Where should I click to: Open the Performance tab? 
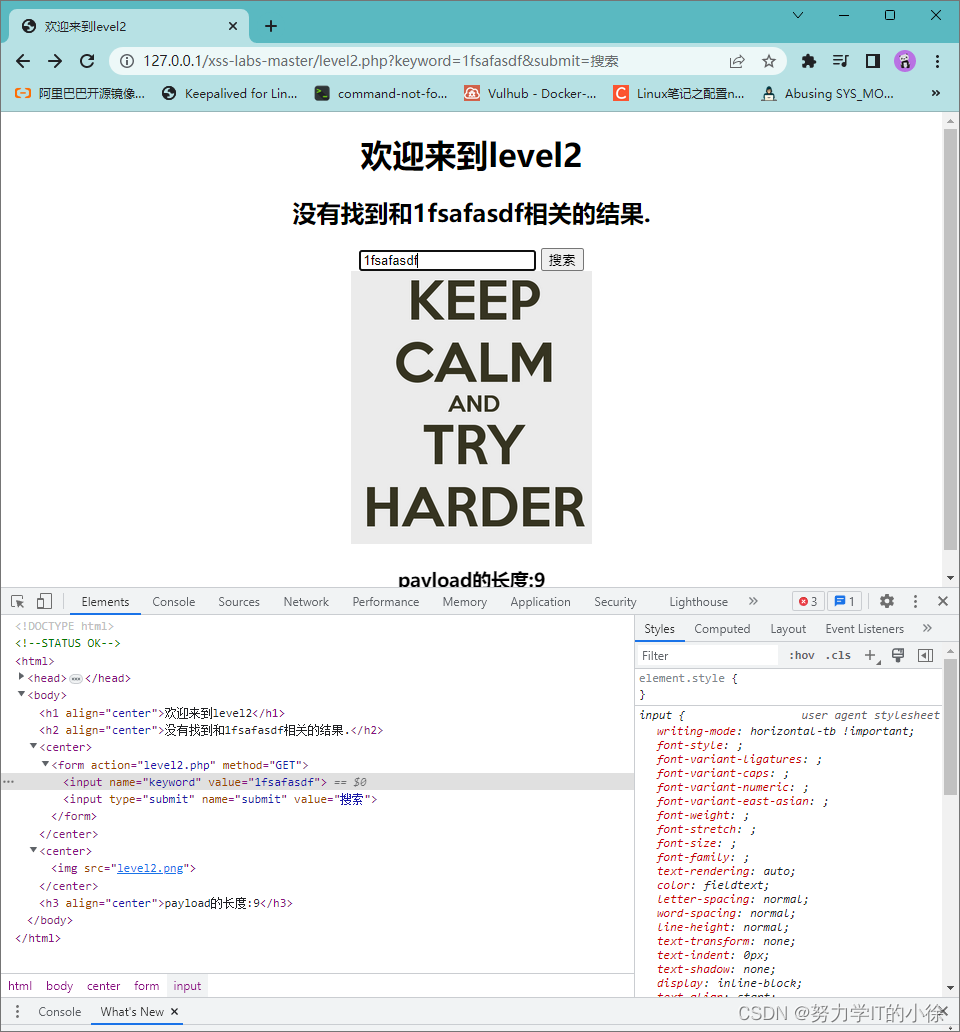(386, 602)
